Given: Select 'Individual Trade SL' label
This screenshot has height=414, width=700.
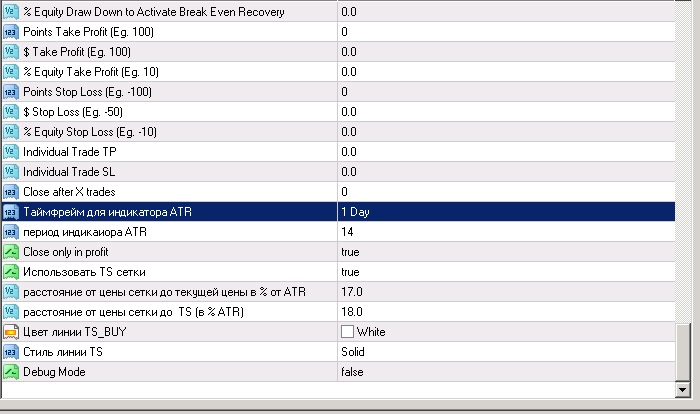Looking at the screenshot, I should point(69,172).
